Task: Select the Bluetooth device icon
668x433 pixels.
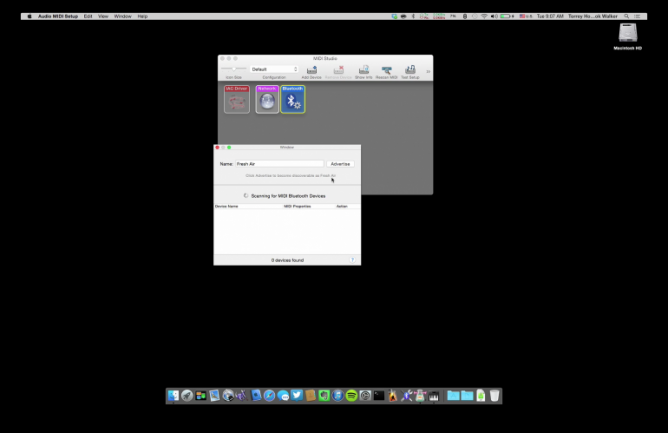Action: coord(293,99)
